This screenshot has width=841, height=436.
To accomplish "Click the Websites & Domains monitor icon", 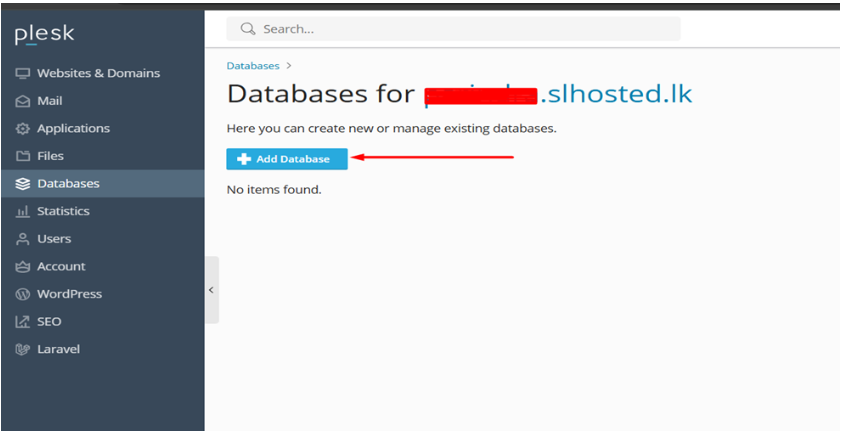I will coord(23,74).
